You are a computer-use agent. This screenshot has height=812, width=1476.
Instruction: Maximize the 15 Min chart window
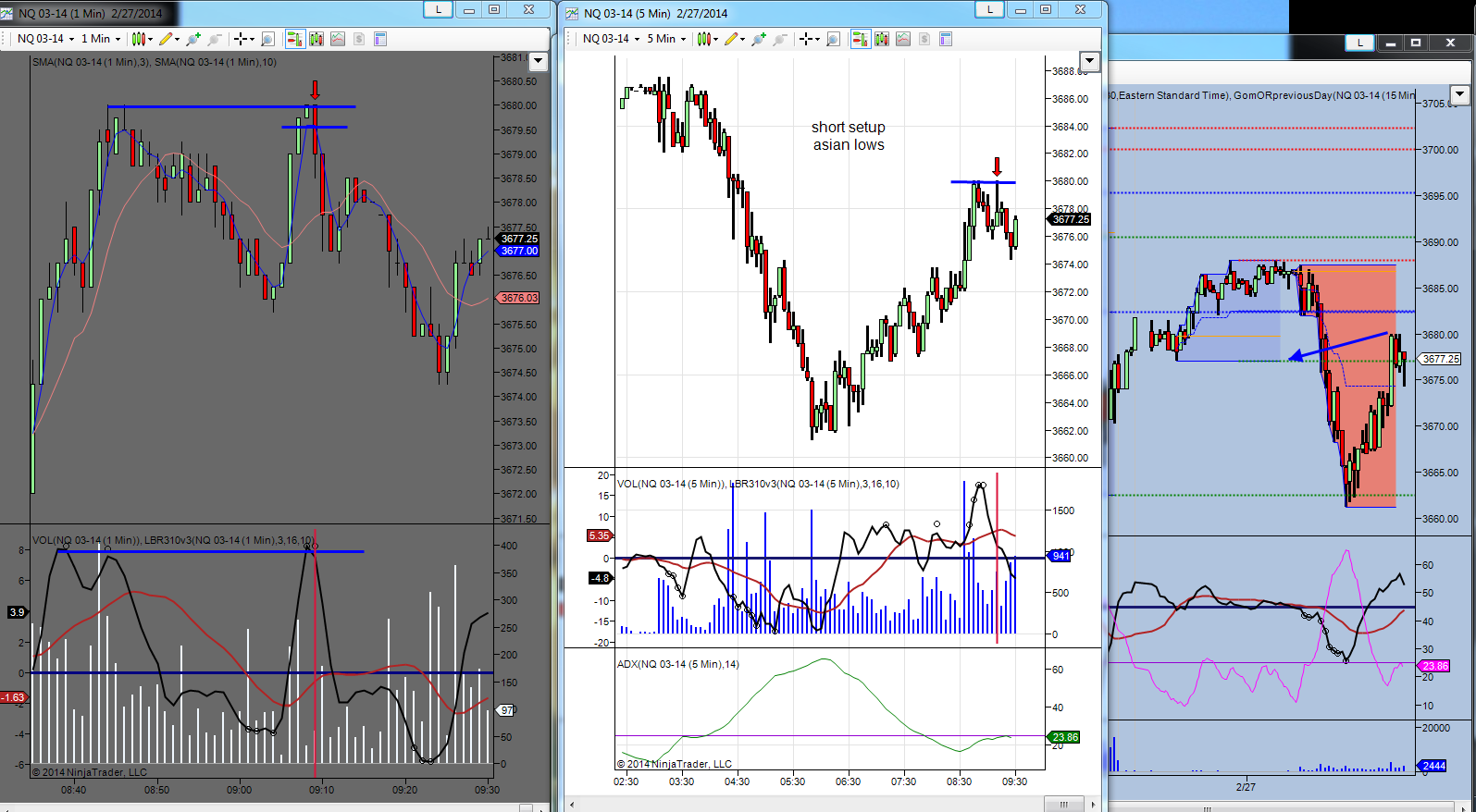pyautogui.click(x=1415, y=43)
